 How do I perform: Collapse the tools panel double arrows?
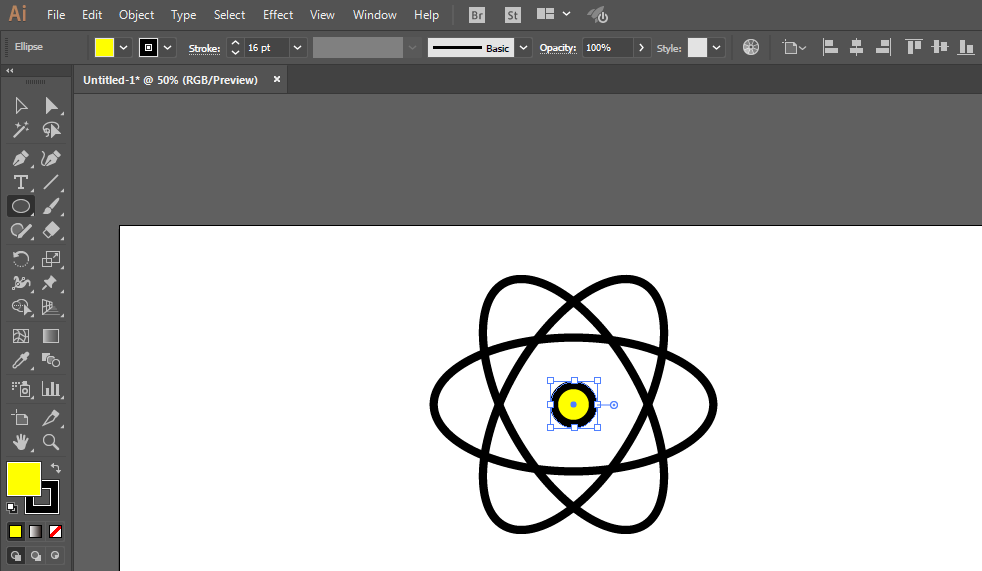pyautogui.click(x=9, y=71)
